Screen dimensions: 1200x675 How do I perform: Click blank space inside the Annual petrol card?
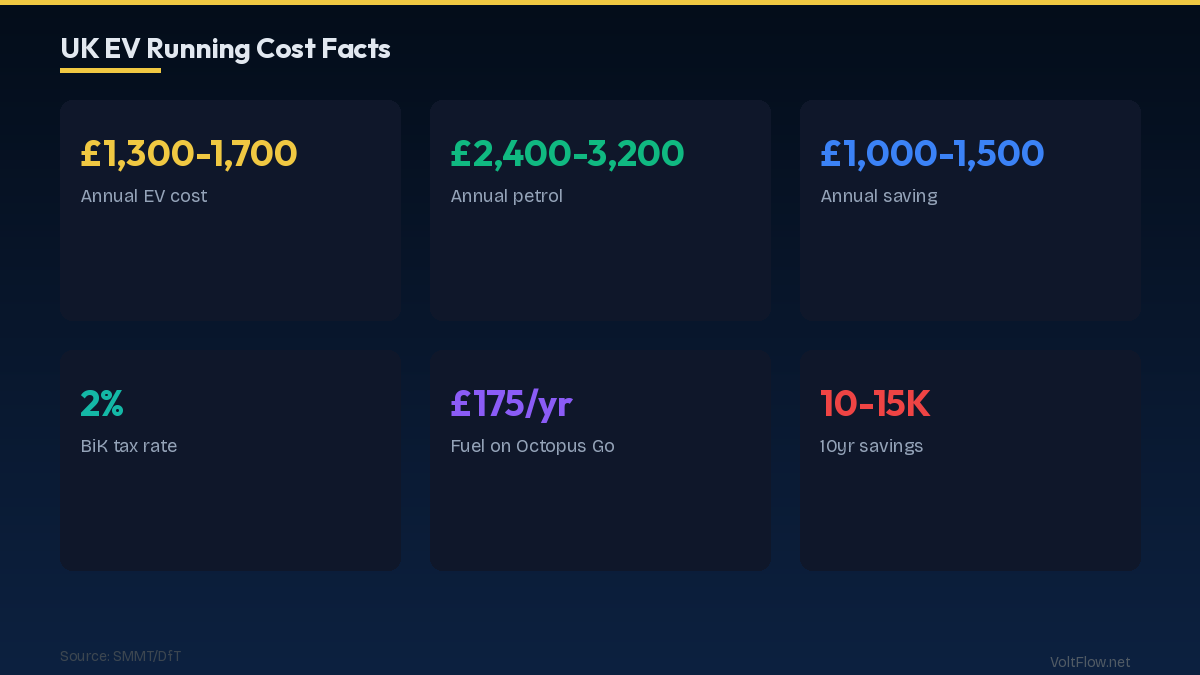600,265
